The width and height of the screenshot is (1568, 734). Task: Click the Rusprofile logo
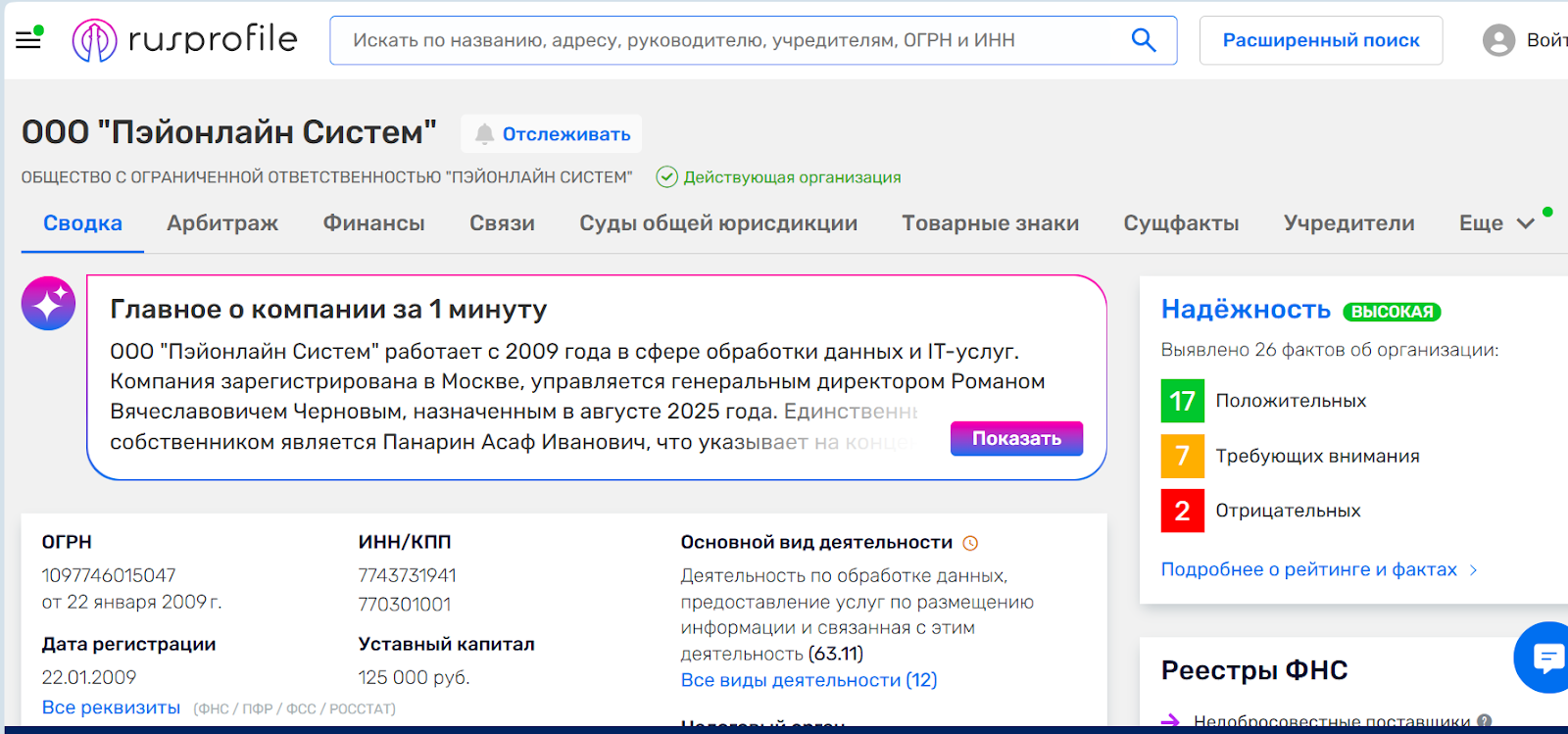184,40
